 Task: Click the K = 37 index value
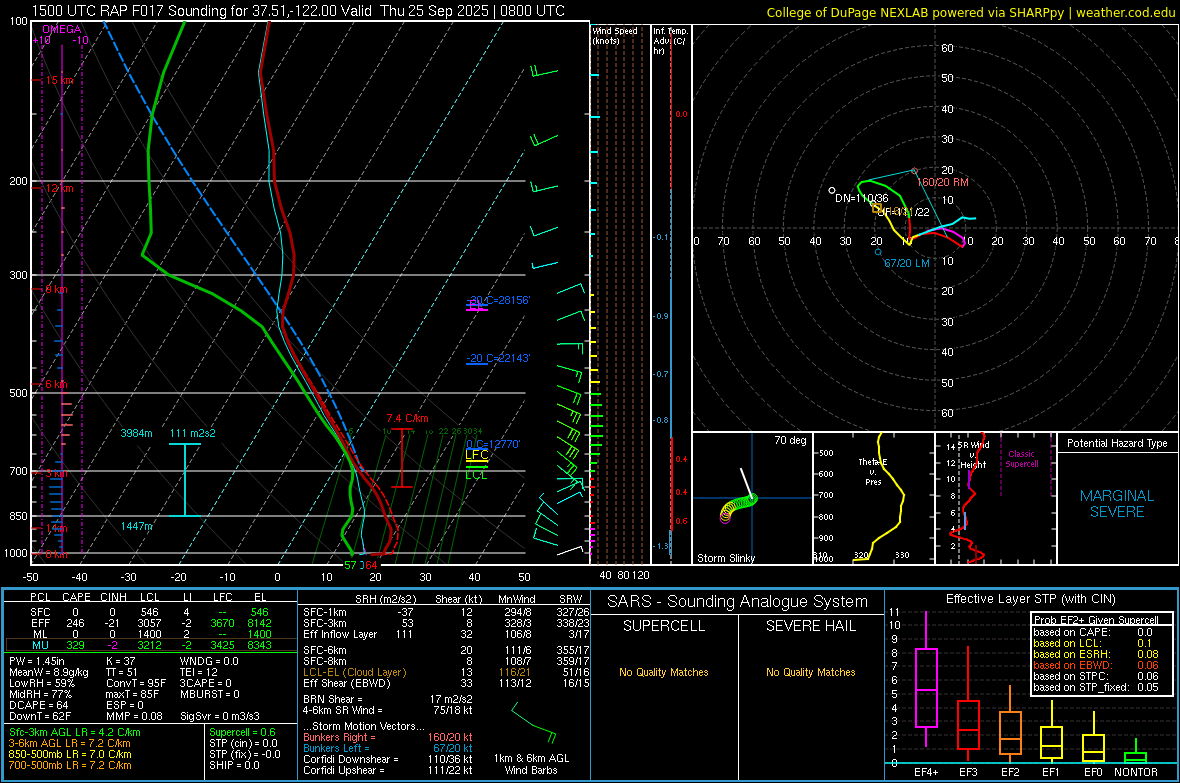coord(120,661)
